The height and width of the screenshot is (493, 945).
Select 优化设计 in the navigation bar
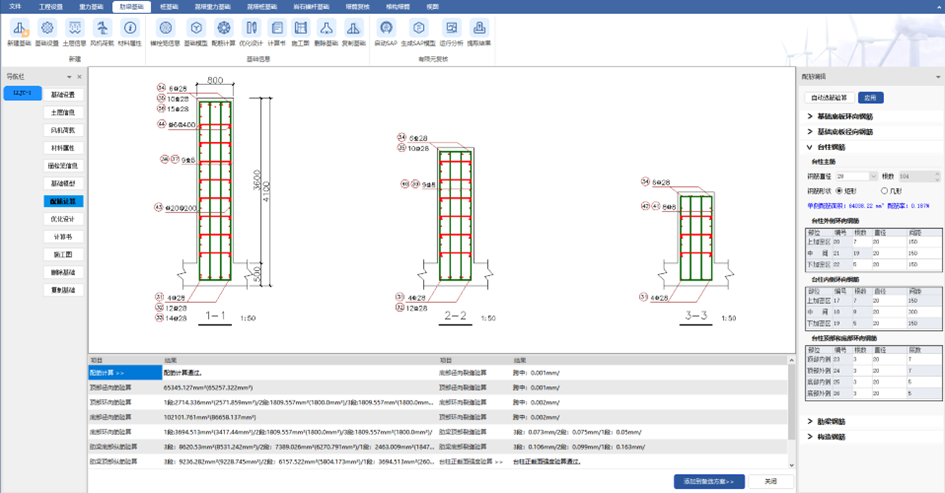coord(62,219)
